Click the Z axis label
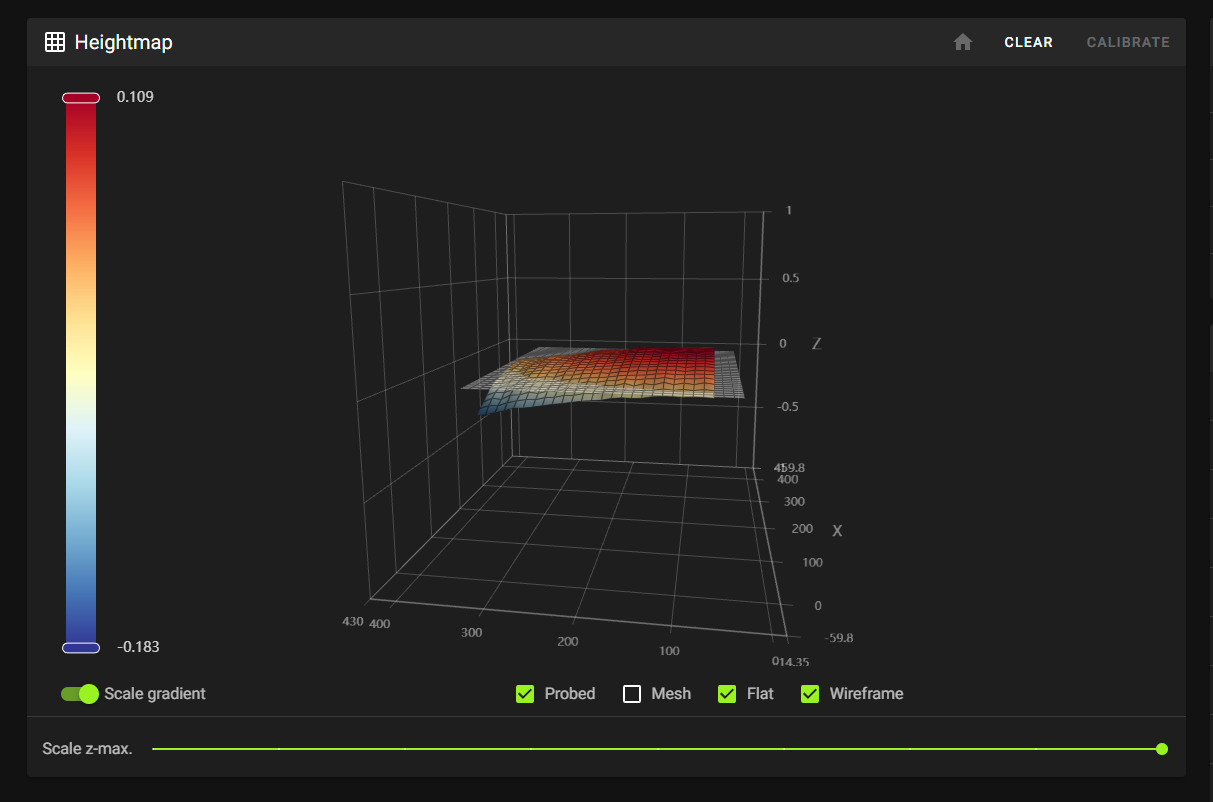Image resolution: width=1213 pixels, height=802 pixels. [x=816, y=343]
